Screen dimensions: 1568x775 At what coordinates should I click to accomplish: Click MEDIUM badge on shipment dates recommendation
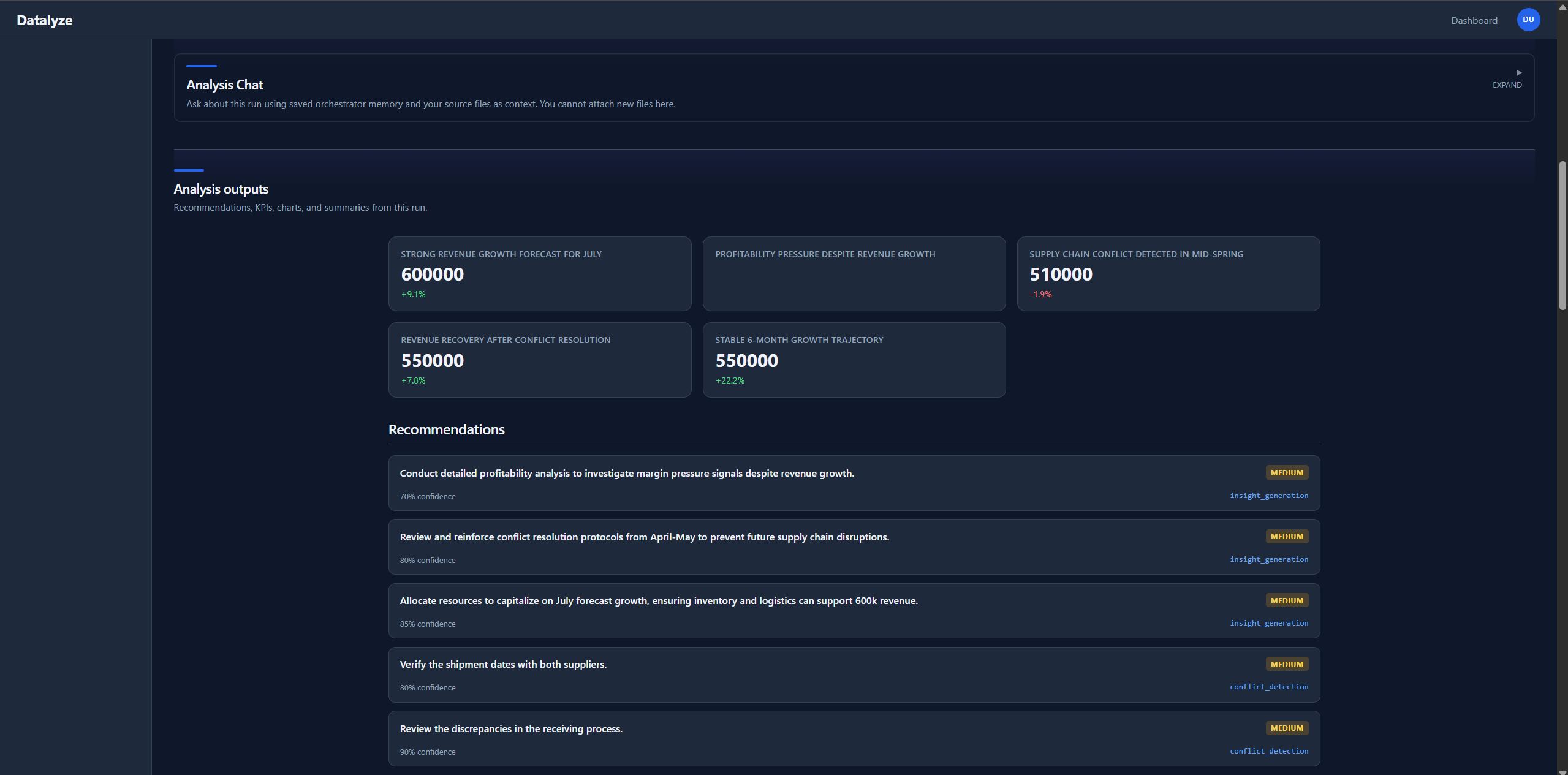pyautogui.click(x=1286, y=664)
